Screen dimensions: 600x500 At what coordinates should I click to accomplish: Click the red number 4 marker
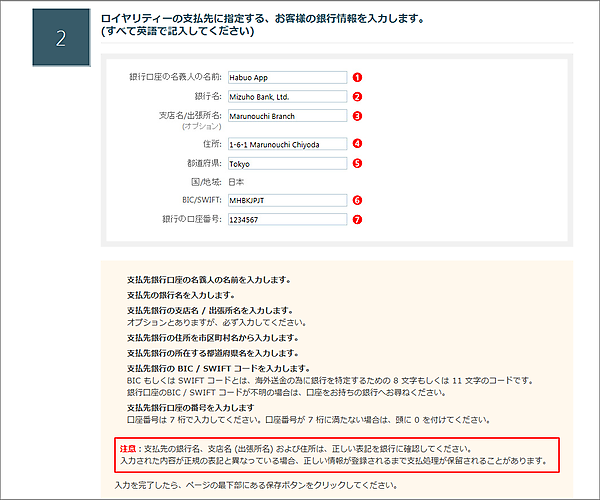[356, 144]
